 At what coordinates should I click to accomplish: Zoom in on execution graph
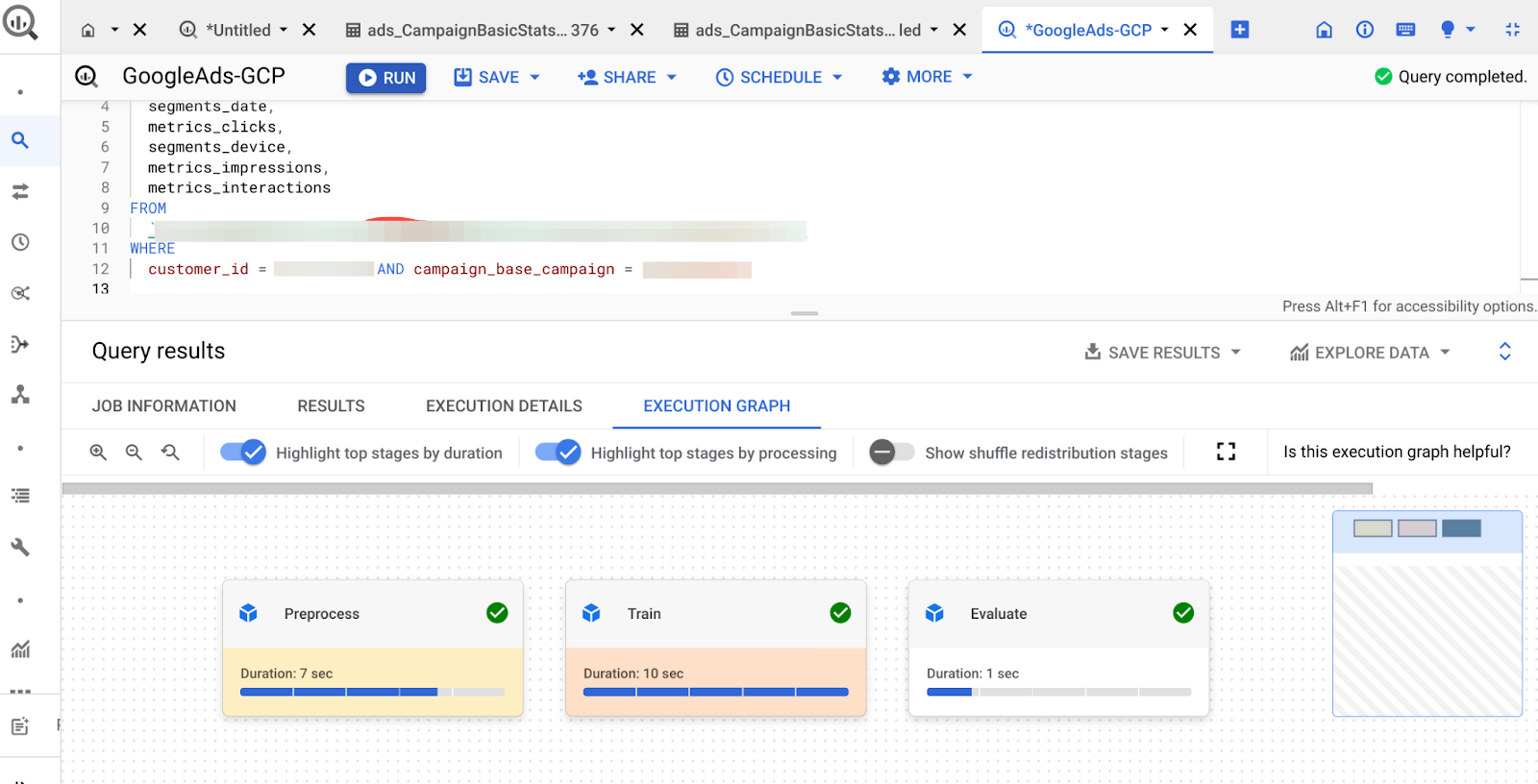(x=98, y=452)
